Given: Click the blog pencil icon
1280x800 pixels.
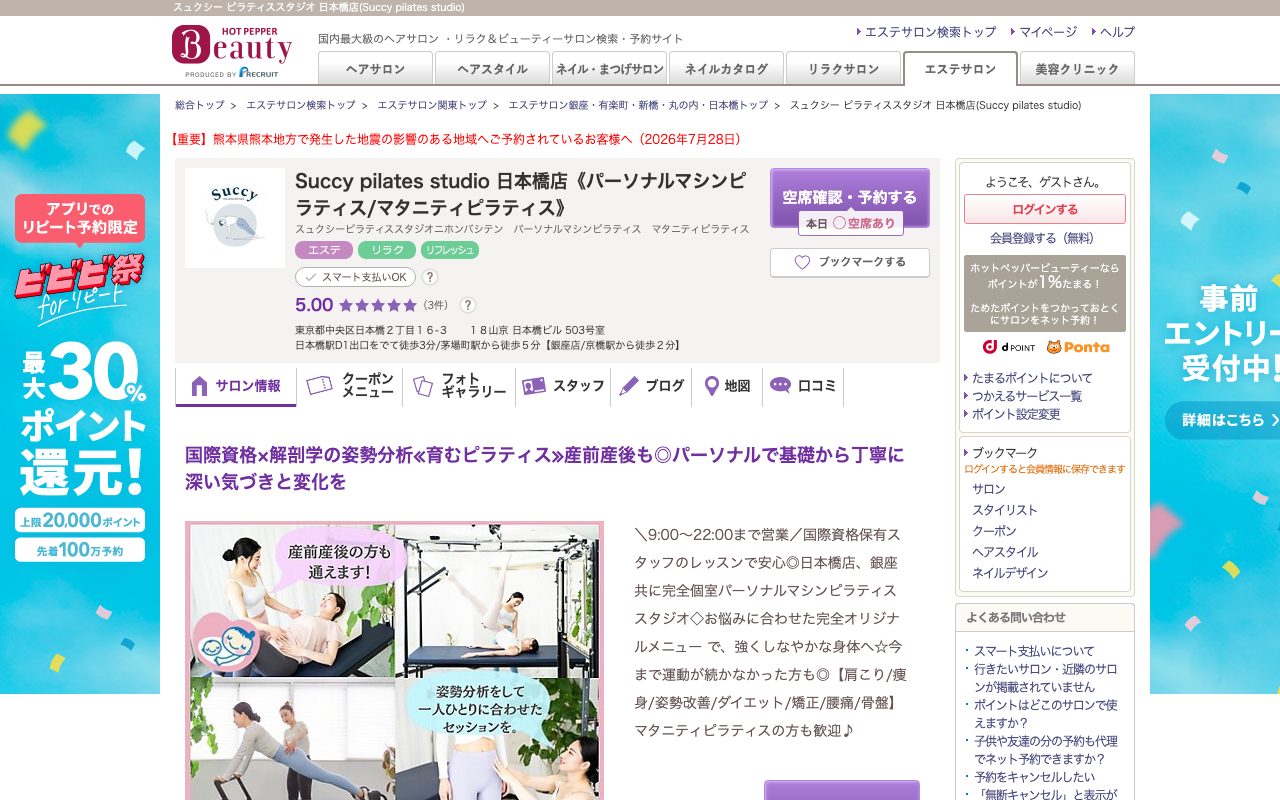Looking at the screenshot, I should pyautogui.click(x=629, y=386).
